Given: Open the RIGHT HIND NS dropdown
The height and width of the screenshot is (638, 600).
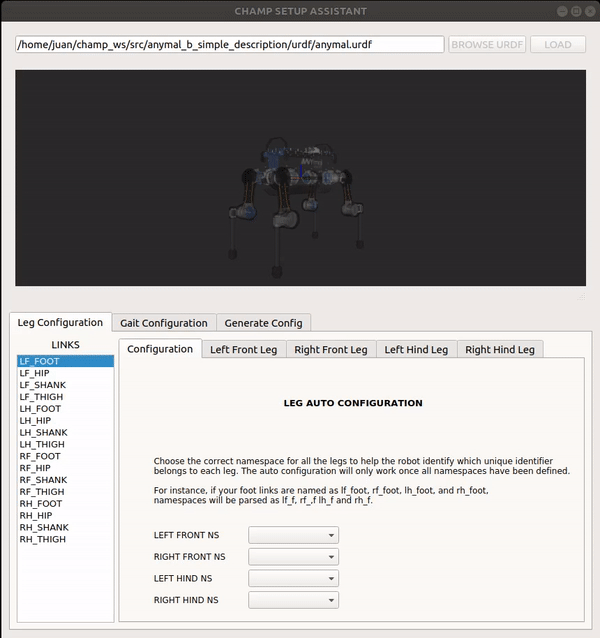Looking at the screenshot, I should [293, 600].
